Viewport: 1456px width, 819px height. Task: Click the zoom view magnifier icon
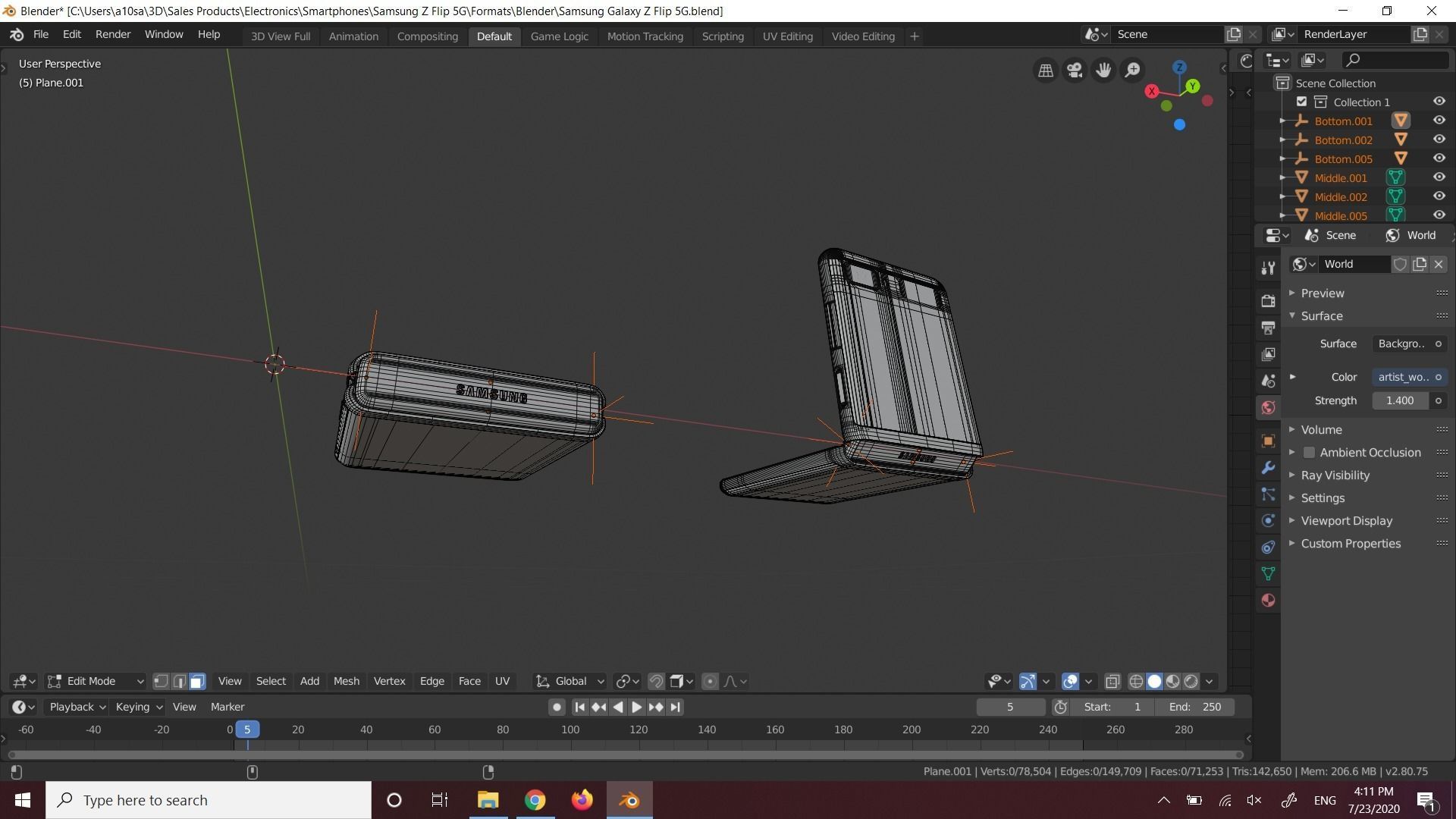(x=1132, y=71)
